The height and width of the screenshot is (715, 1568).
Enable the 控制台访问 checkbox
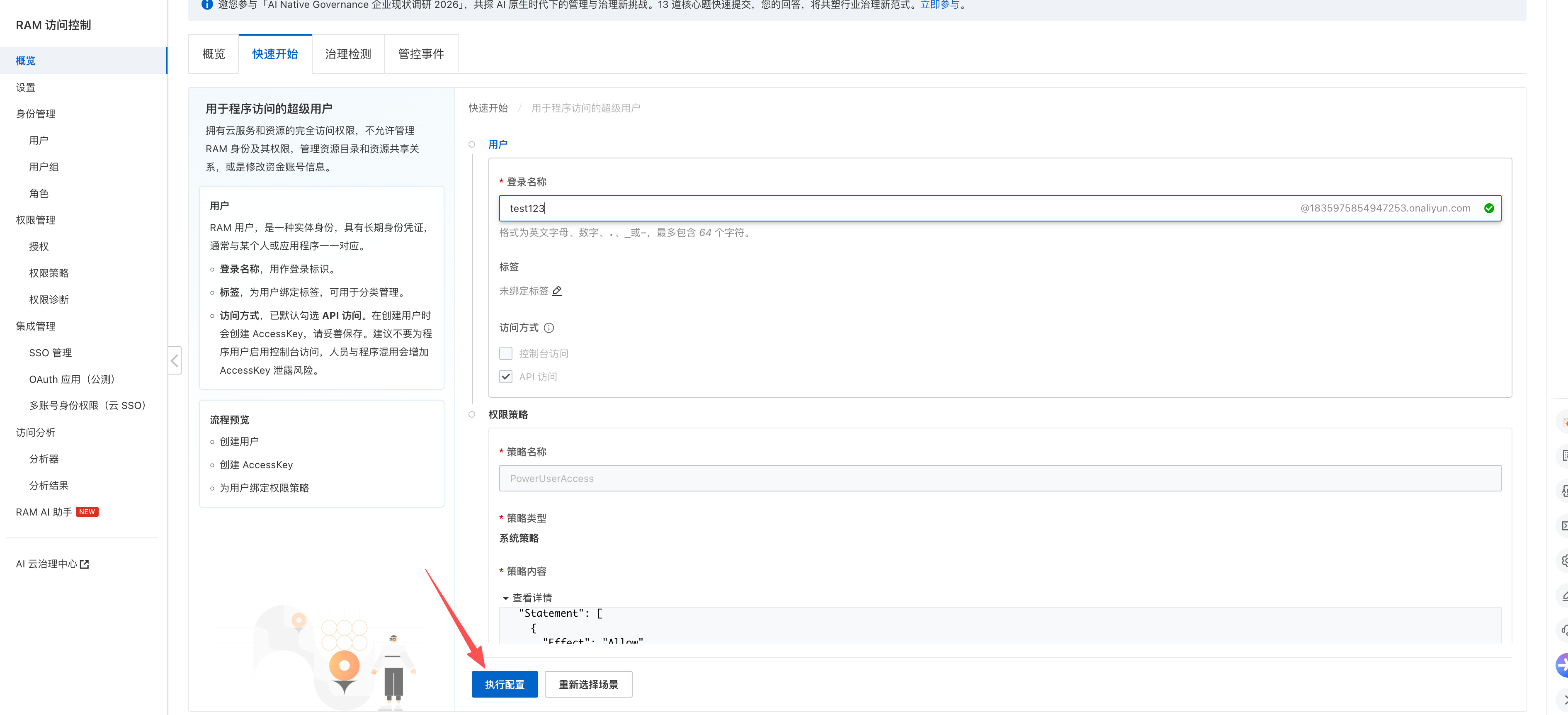(506, 353)
